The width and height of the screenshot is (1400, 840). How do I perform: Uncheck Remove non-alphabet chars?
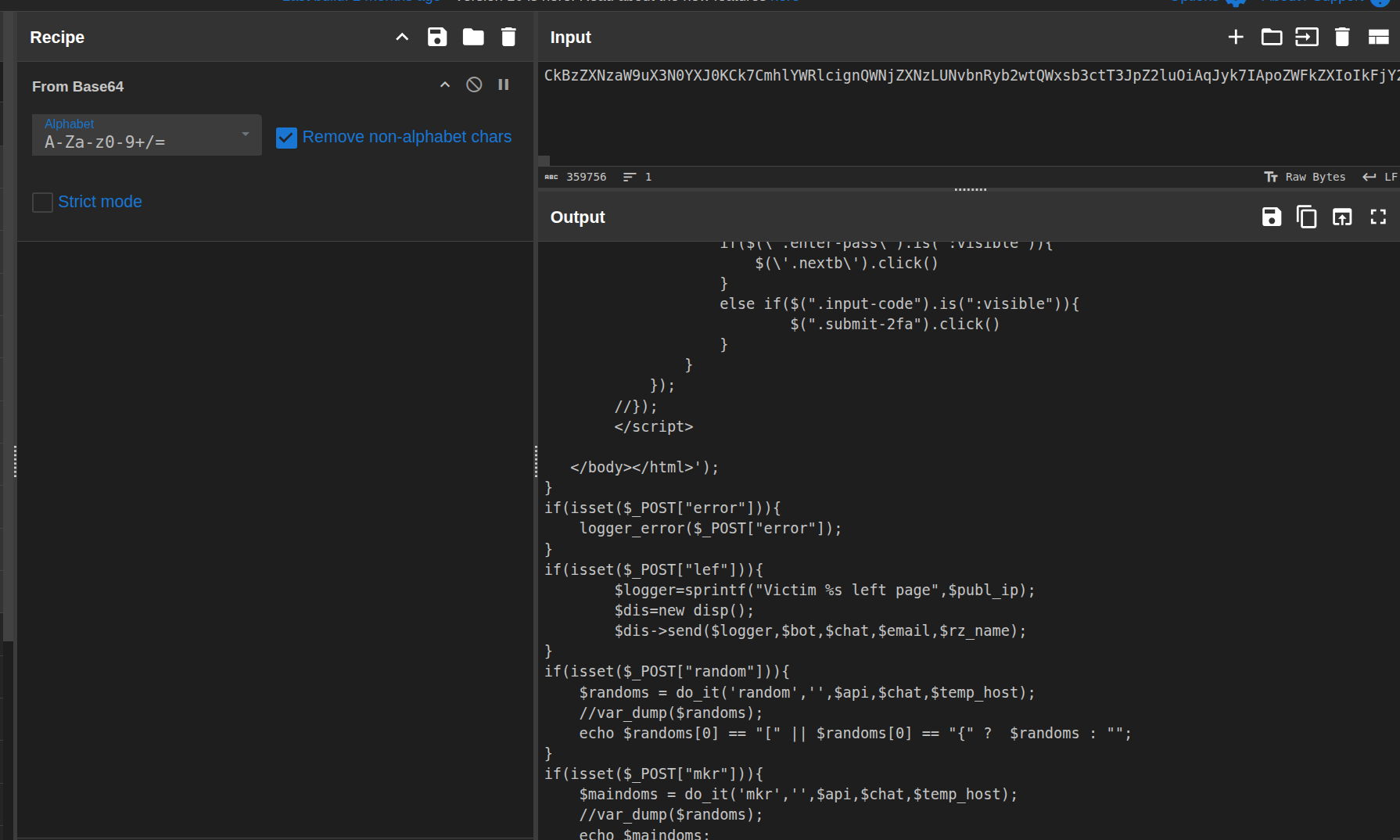click(x=286, y=137)
